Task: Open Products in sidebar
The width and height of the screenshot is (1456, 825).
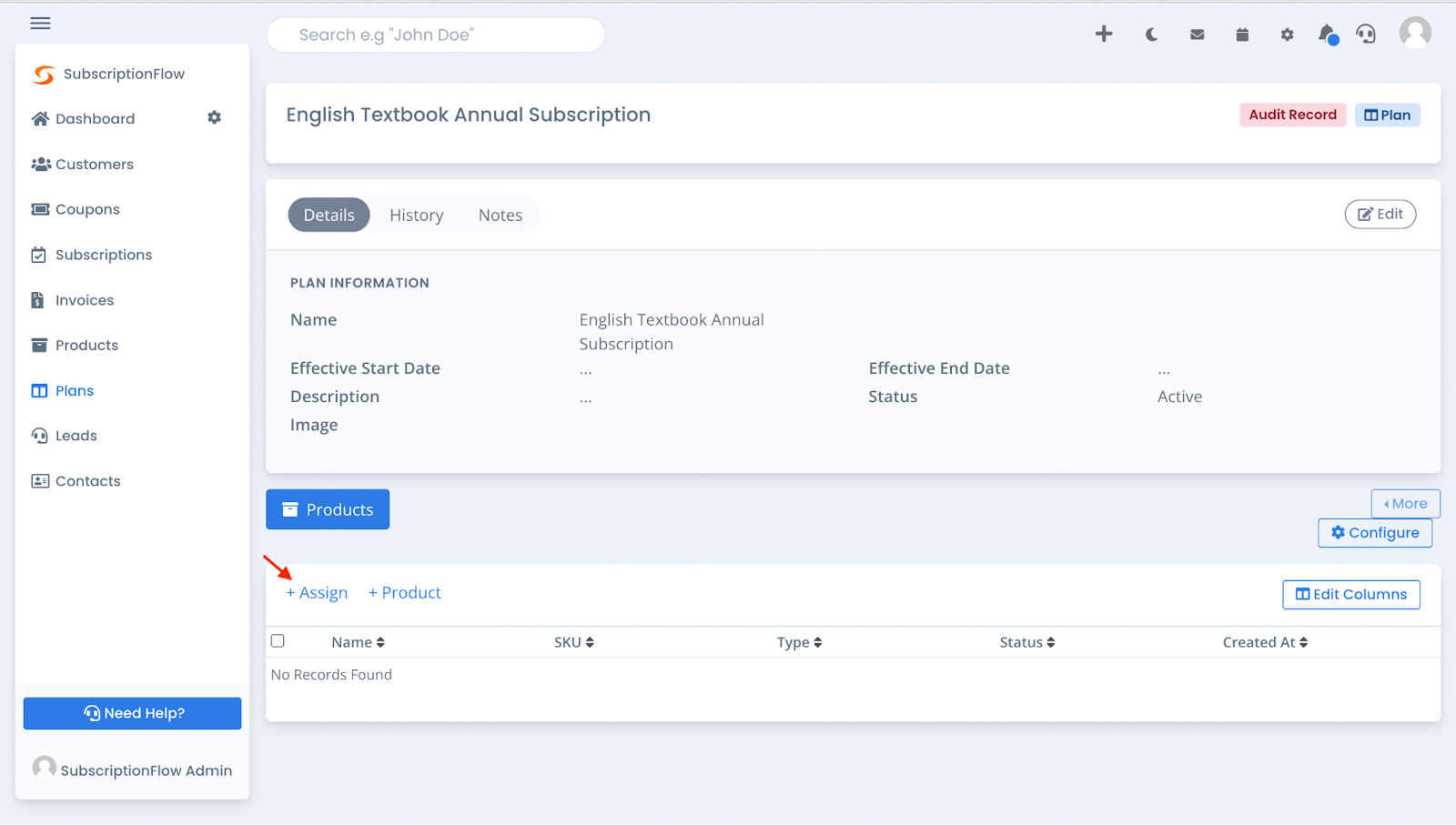Action: point(75,345)
